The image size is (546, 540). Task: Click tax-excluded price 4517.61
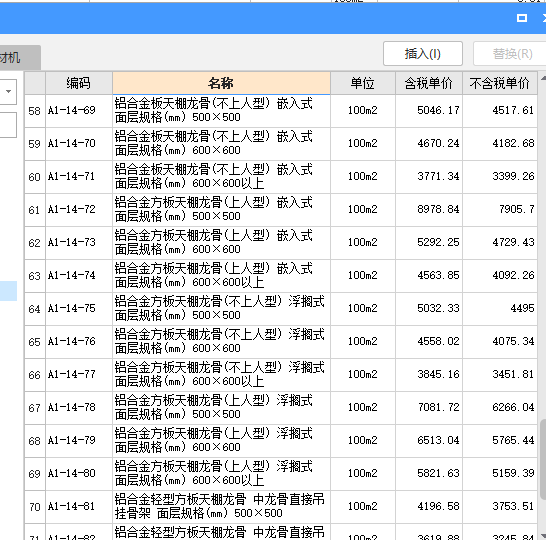pyautogui.click(x=500, y=111)
